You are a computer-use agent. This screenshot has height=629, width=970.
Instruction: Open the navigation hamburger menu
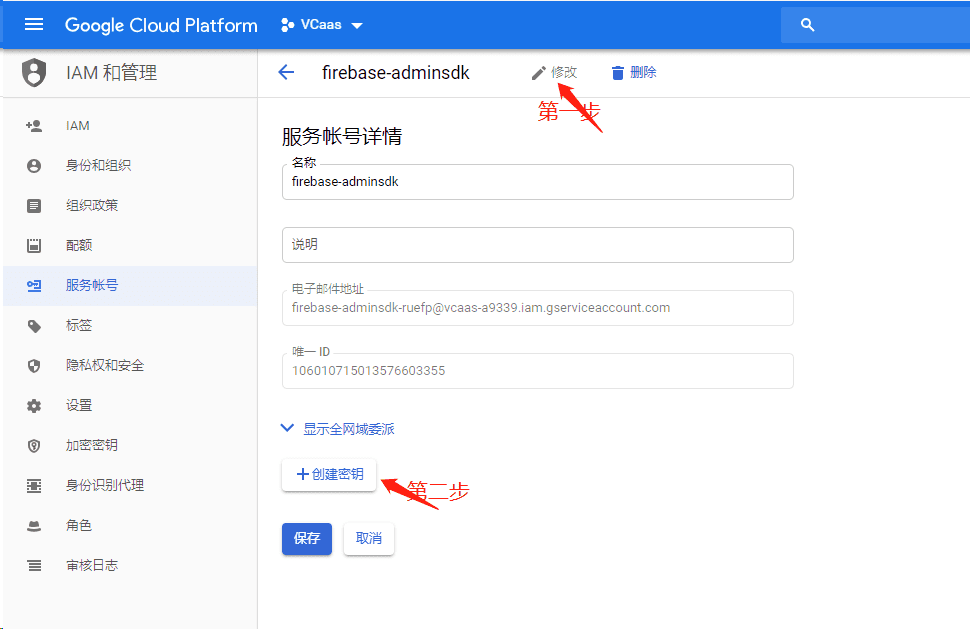click(x=32, y=25)
